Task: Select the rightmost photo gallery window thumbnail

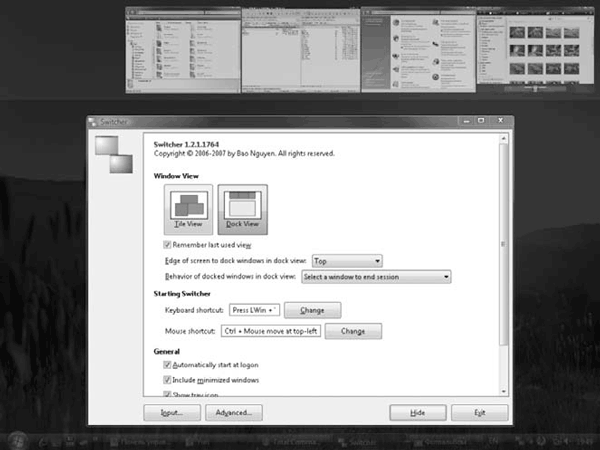Action: [x=536, y=50]
